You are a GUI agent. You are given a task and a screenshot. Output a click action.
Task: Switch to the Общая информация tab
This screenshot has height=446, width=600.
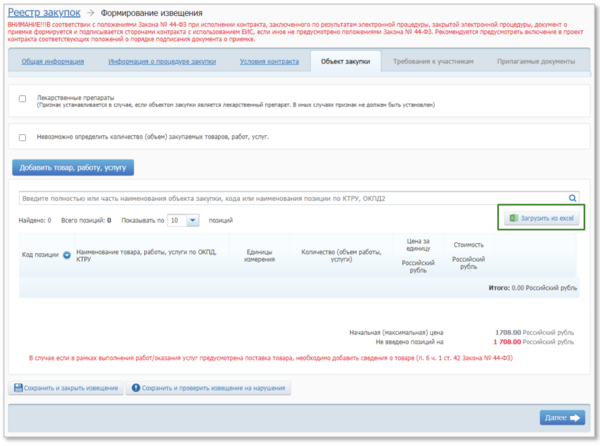click(x=52, y=62)
